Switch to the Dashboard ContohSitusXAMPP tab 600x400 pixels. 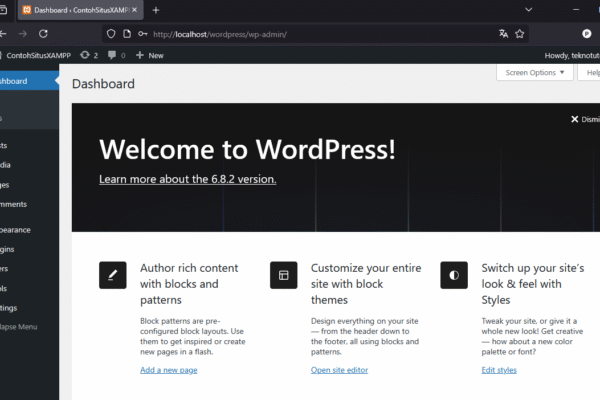80,10
